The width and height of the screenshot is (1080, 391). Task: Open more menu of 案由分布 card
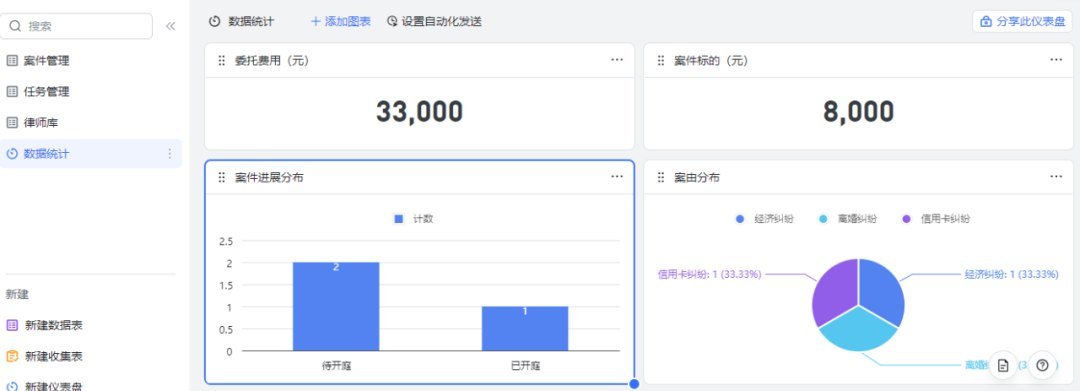1056,177
